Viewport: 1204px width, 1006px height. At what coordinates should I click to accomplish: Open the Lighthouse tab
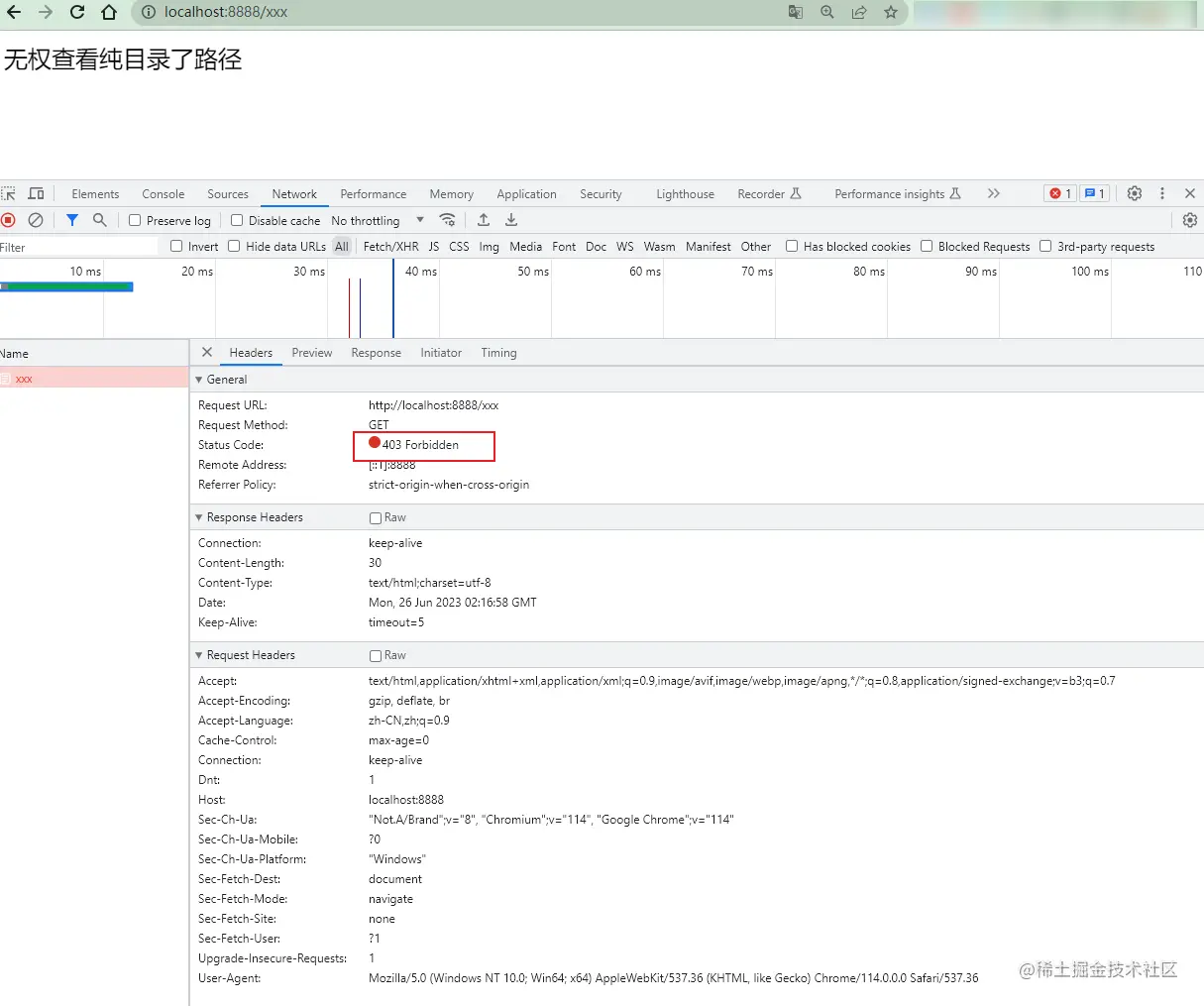pyautogui.click(x=685, y=194)
